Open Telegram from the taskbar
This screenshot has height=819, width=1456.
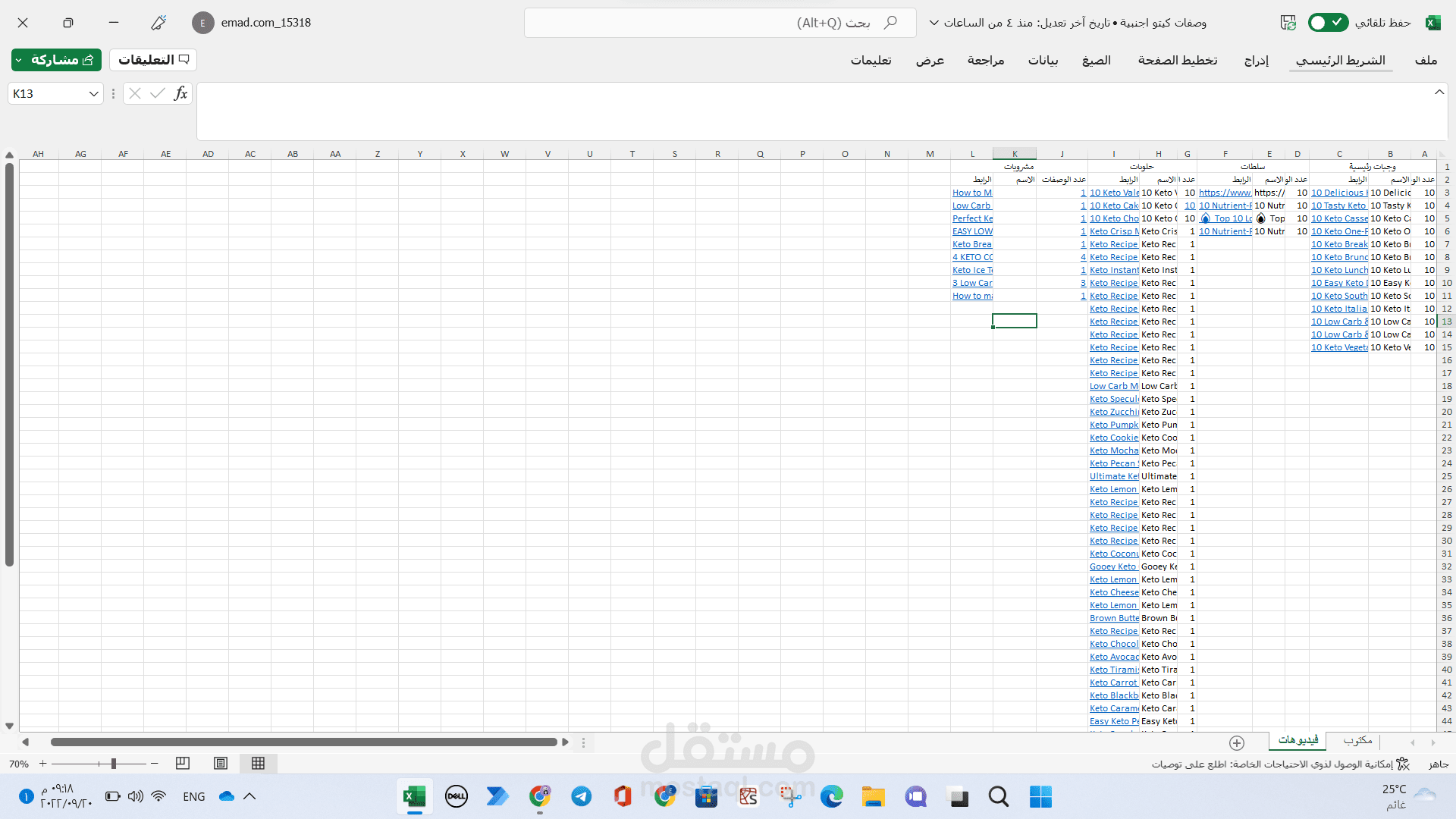pos(582,796)
